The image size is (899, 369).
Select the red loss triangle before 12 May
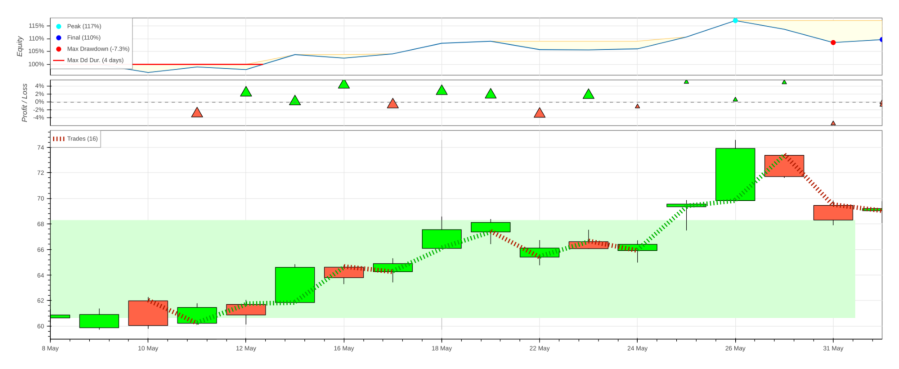pyautogui.click(x=197, y=112)
